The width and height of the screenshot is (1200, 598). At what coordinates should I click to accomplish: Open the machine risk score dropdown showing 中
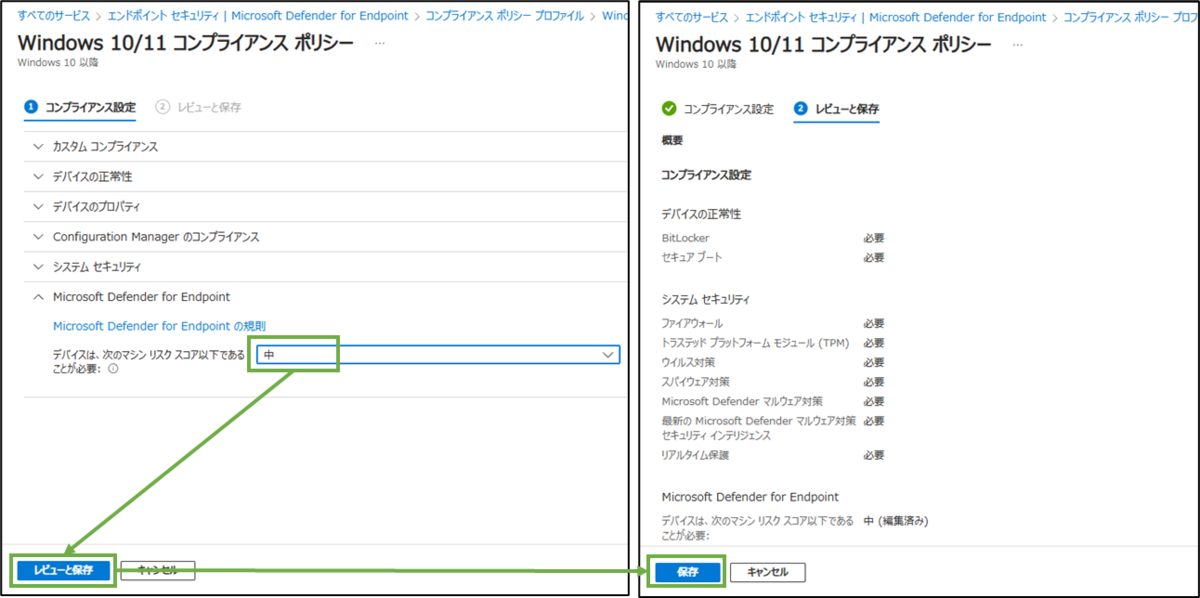[438, 355]
